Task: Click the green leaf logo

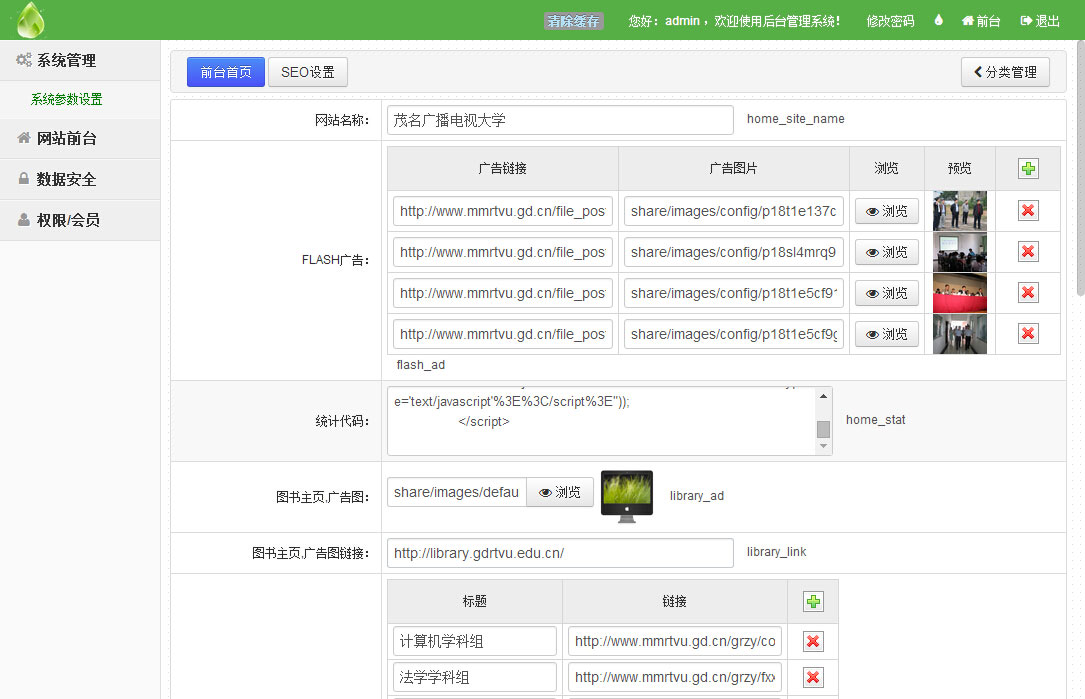Action: [30, 20]
